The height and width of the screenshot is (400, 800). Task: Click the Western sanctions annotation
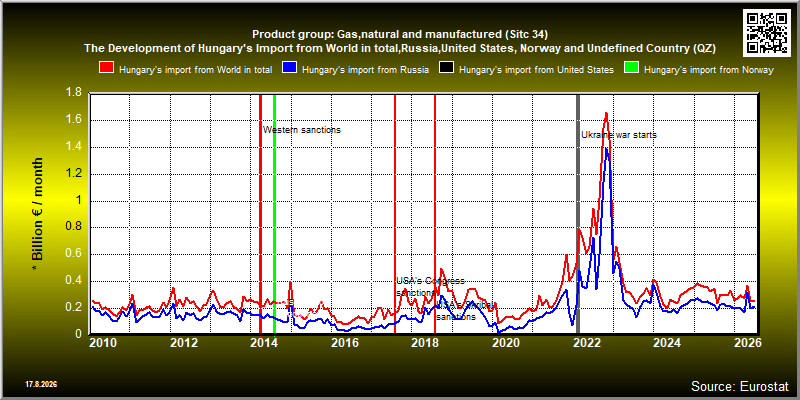click(302, 130)
